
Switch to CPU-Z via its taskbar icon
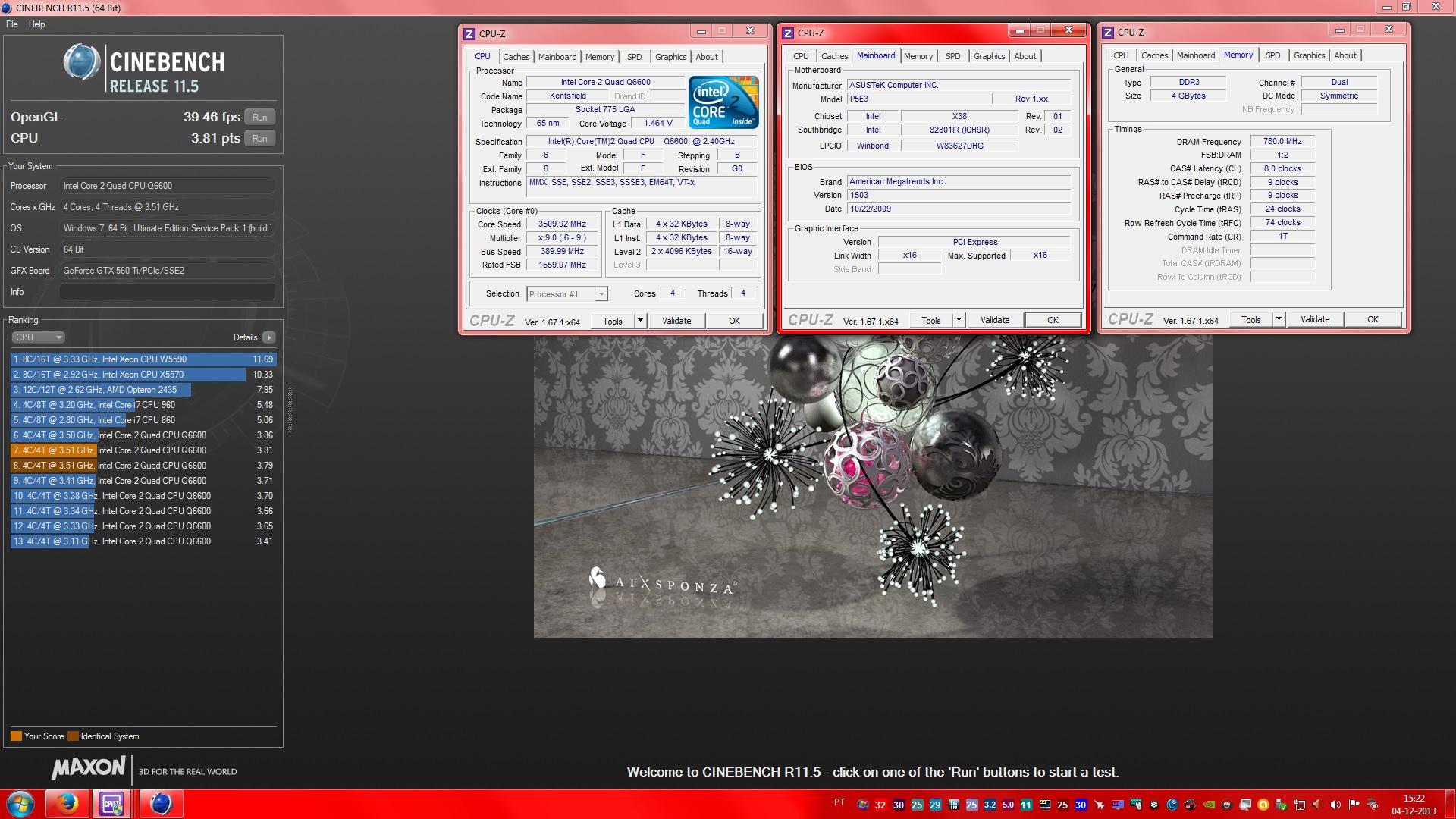click(112, 804)
